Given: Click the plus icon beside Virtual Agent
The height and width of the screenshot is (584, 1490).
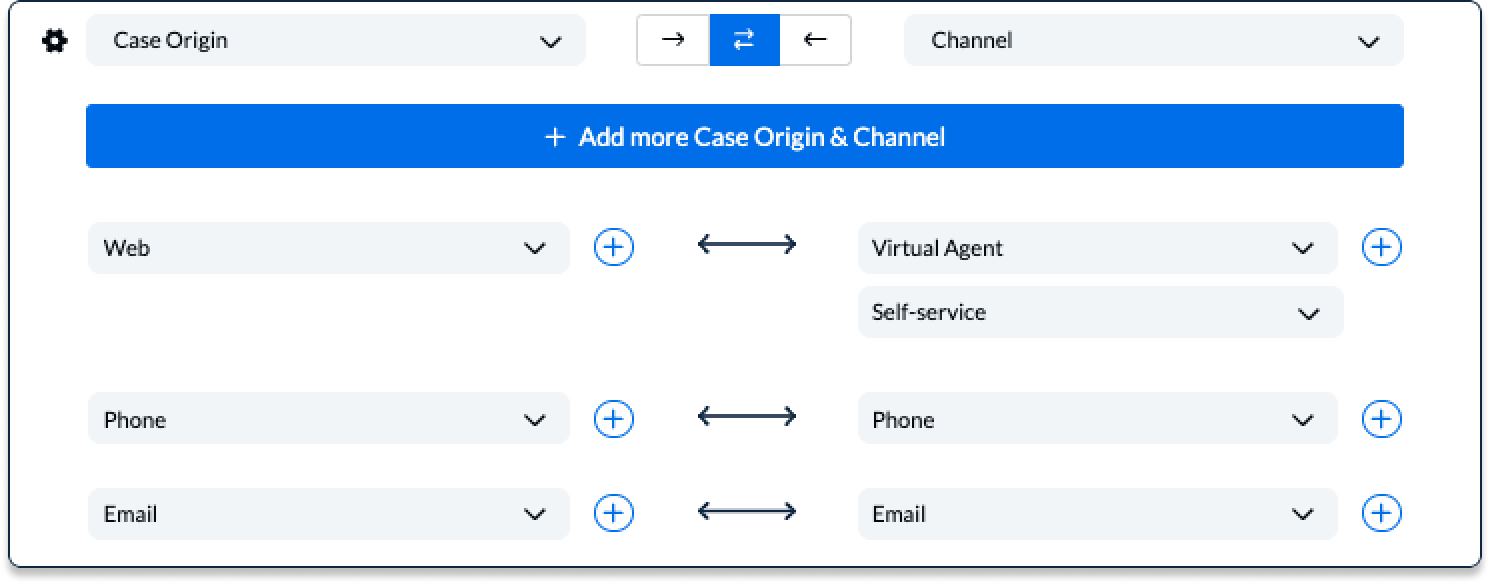Looking at the screenshot, I should click(x=1381, y=247).
